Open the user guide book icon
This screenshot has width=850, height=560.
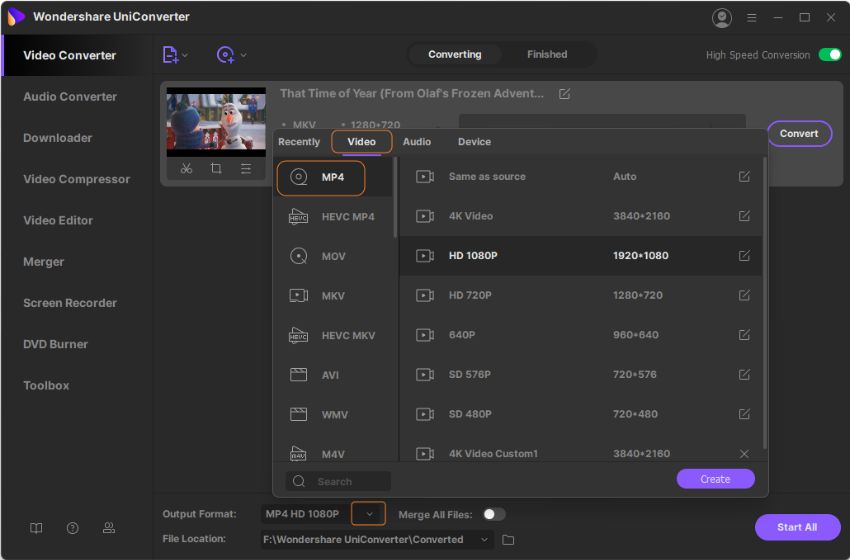tap(36, 528)
